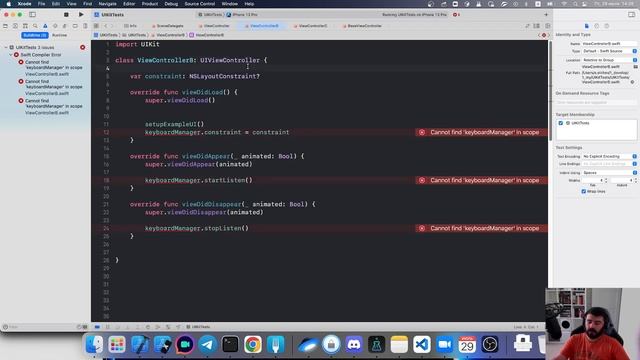Jump to the previous issue arrow
The height and width of the screenshot is (360, 640).
pyautogui.click(x=539, y=35)
